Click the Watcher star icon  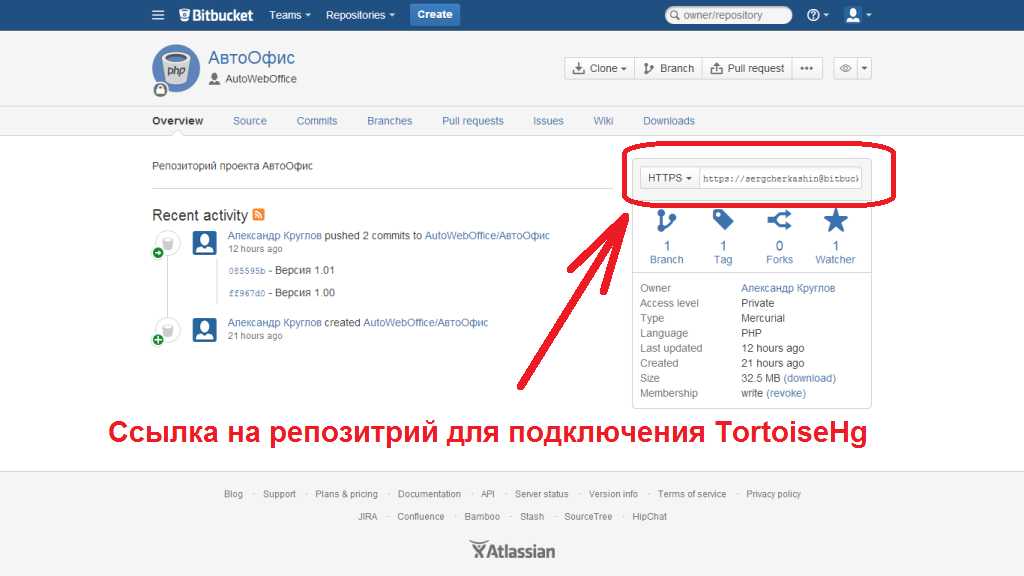(835, 221)
